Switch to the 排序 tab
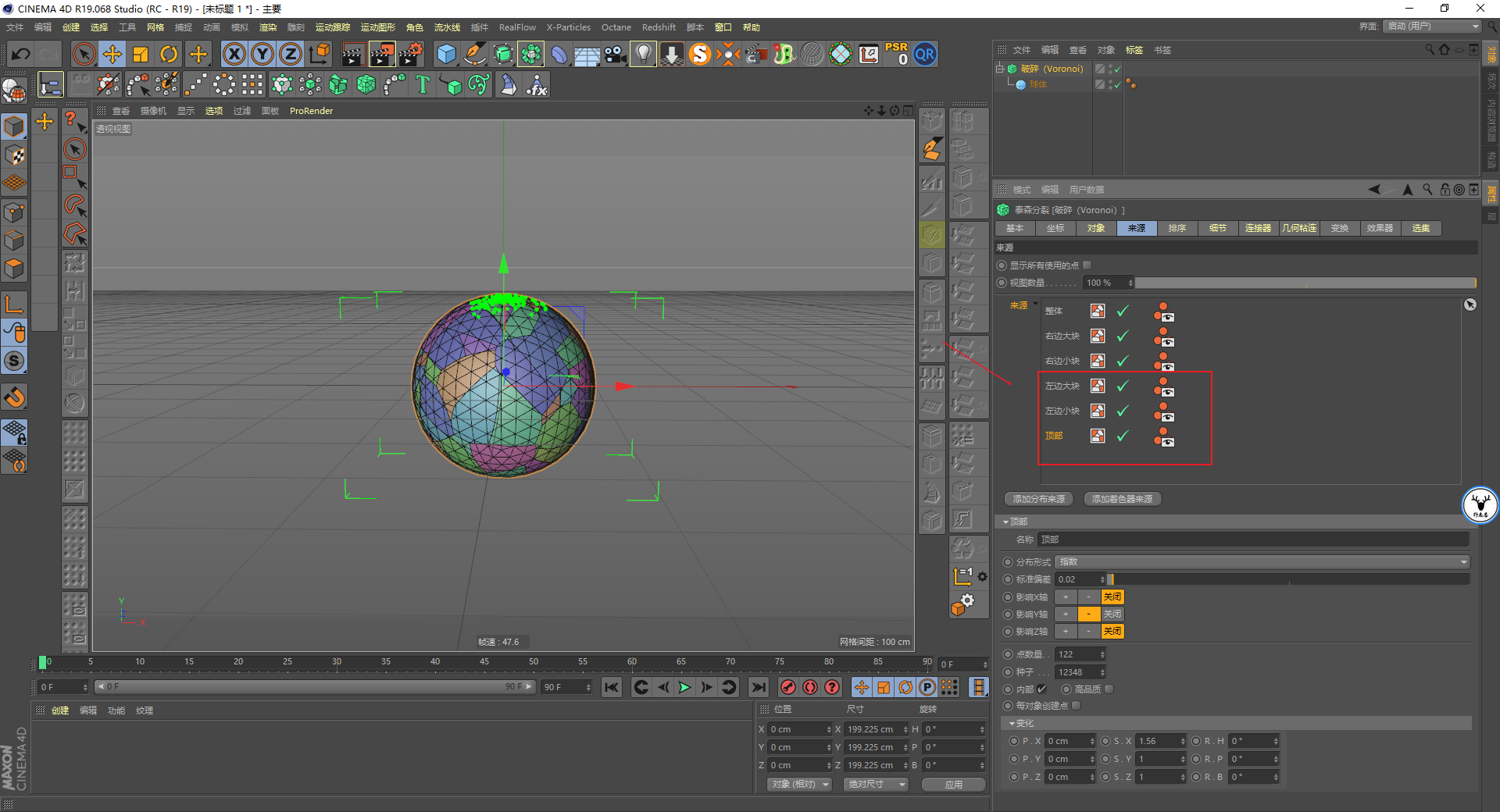1500x812 pixels. coord(1177,228)
